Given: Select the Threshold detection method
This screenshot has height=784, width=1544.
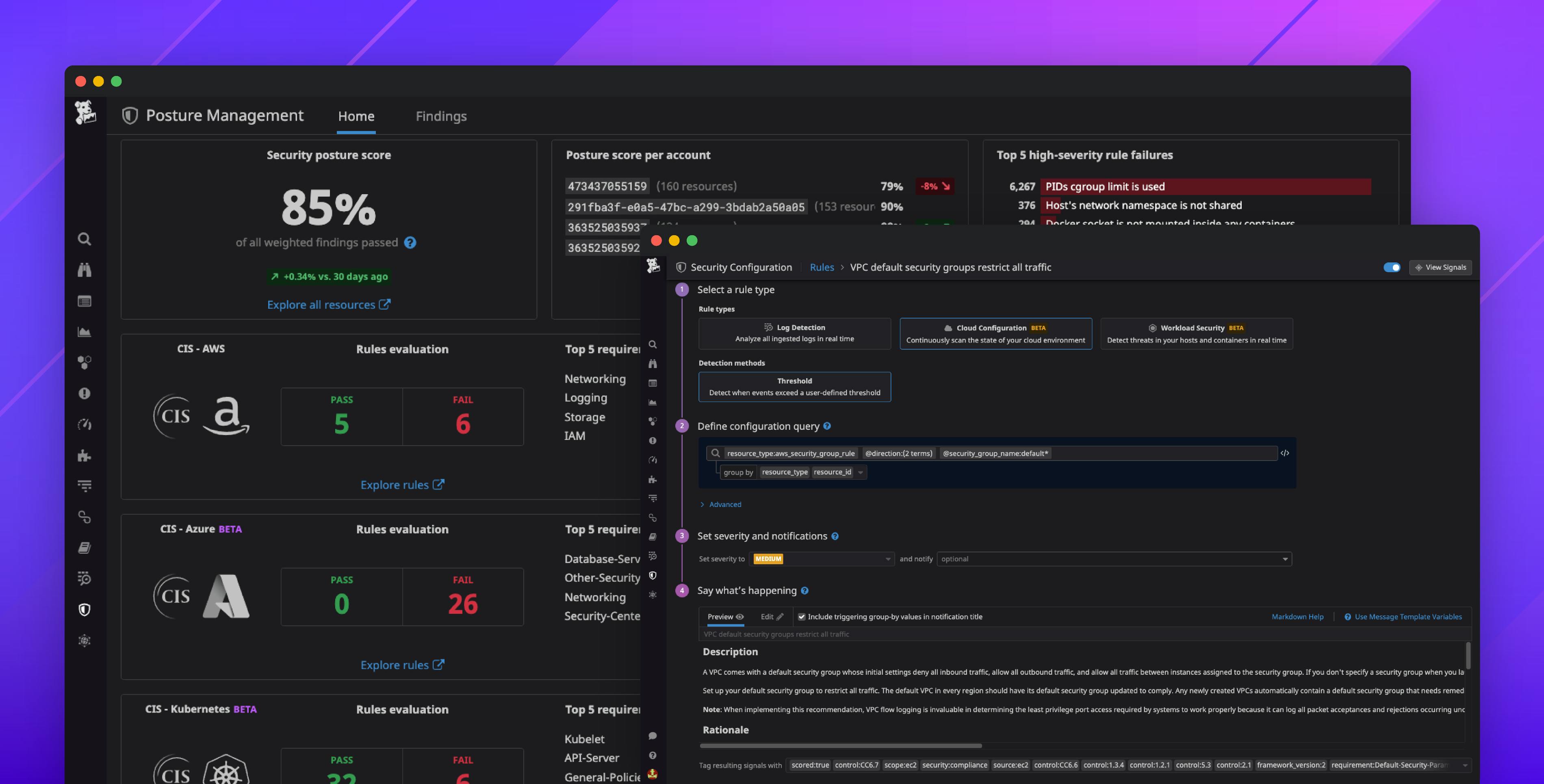Looking at the screenshot, I should [794, 387].
